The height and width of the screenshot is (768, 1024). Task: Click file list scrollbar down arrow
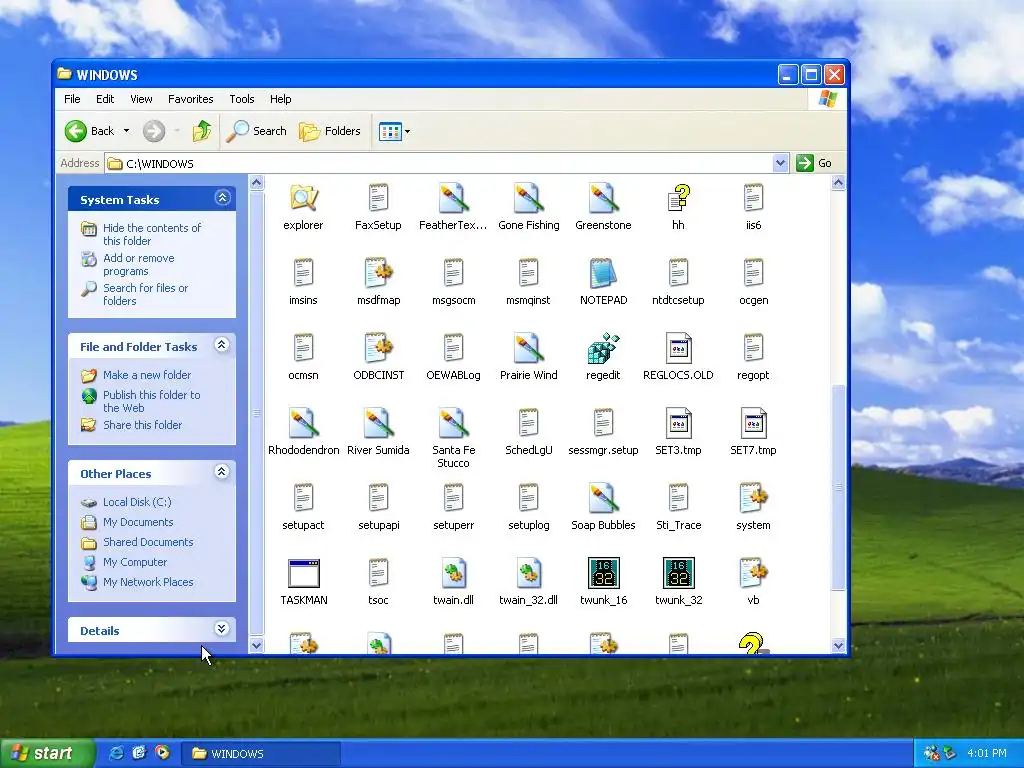839,645
